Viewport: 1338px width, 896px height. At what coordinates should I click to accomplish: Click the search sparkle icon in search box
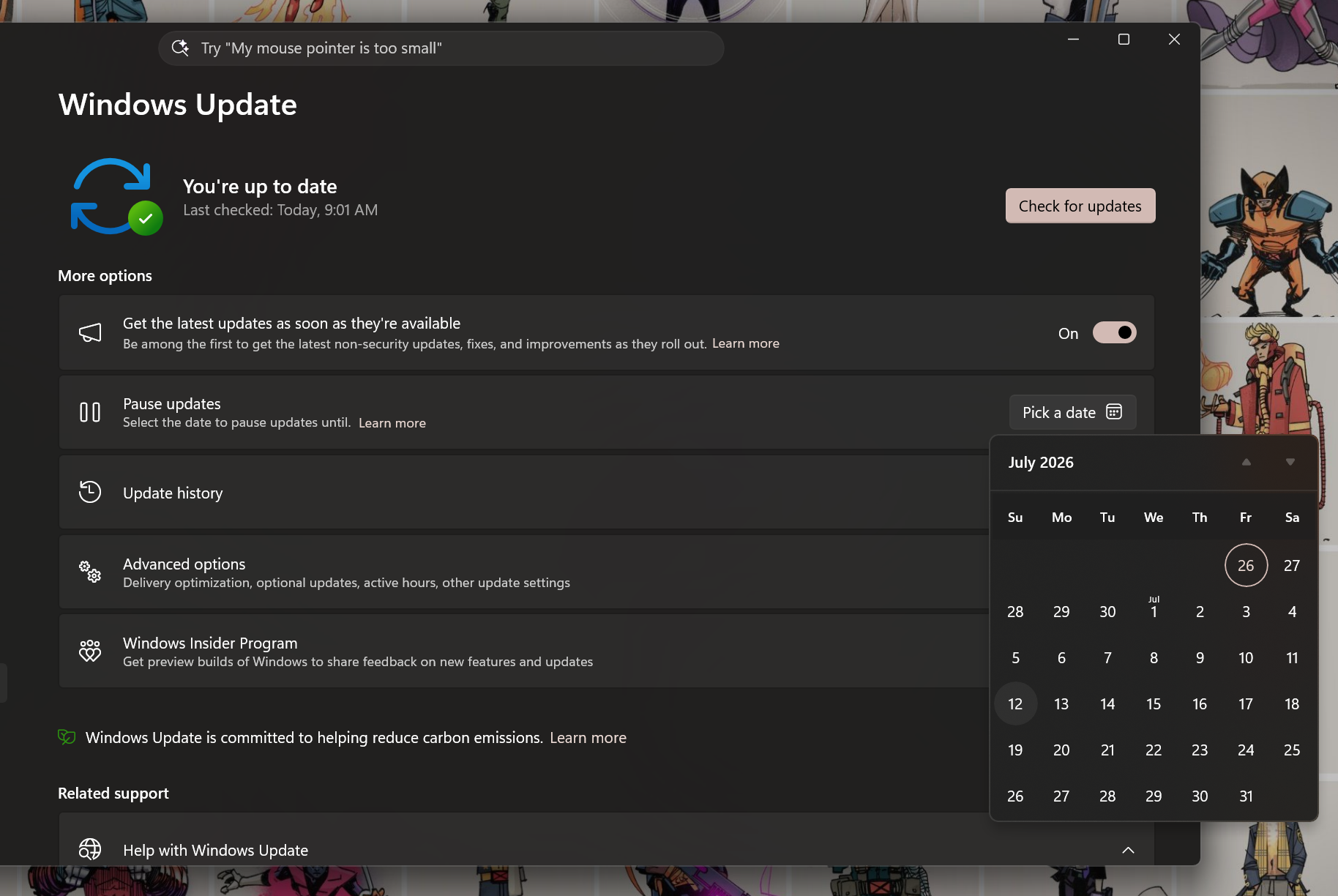click(x=180, y=48)
